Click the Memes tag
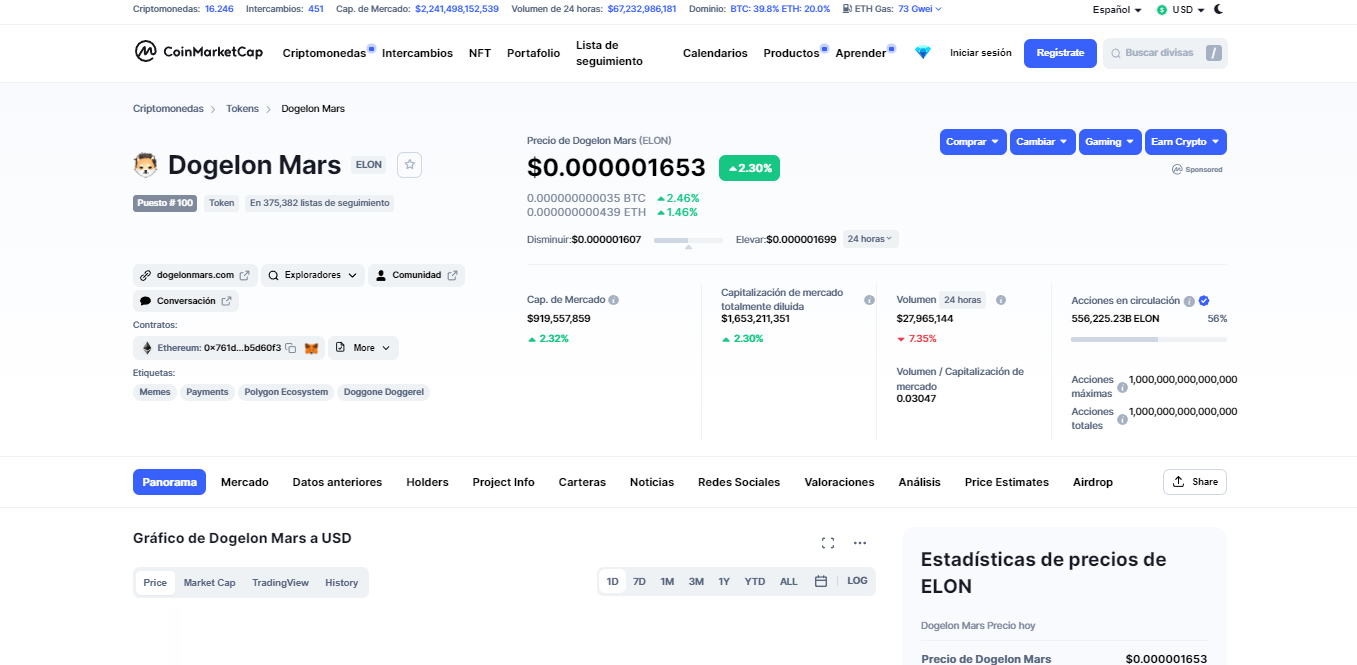Image resolution: width=1357 pixels, height=665 pixels. 155,392
